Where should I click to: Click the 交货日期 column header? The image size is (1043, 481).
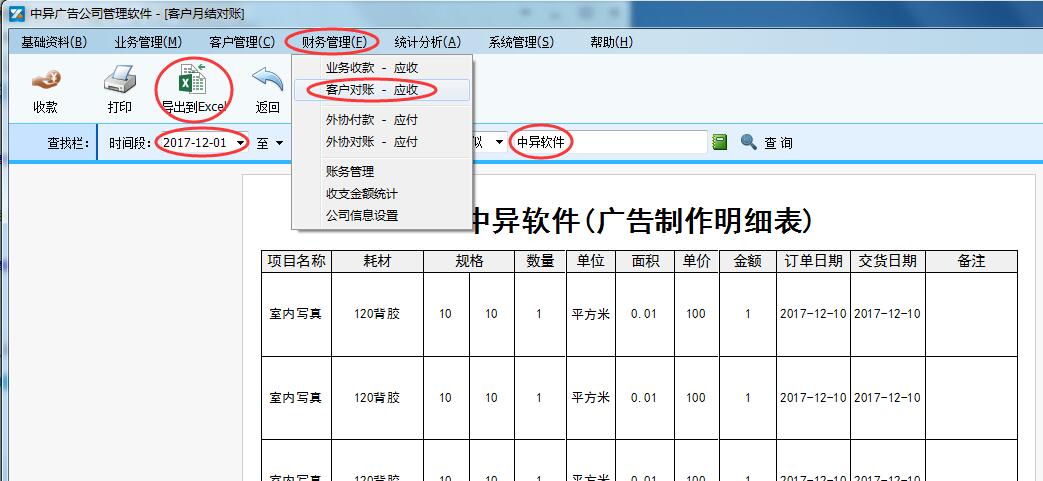pos(887,261)
